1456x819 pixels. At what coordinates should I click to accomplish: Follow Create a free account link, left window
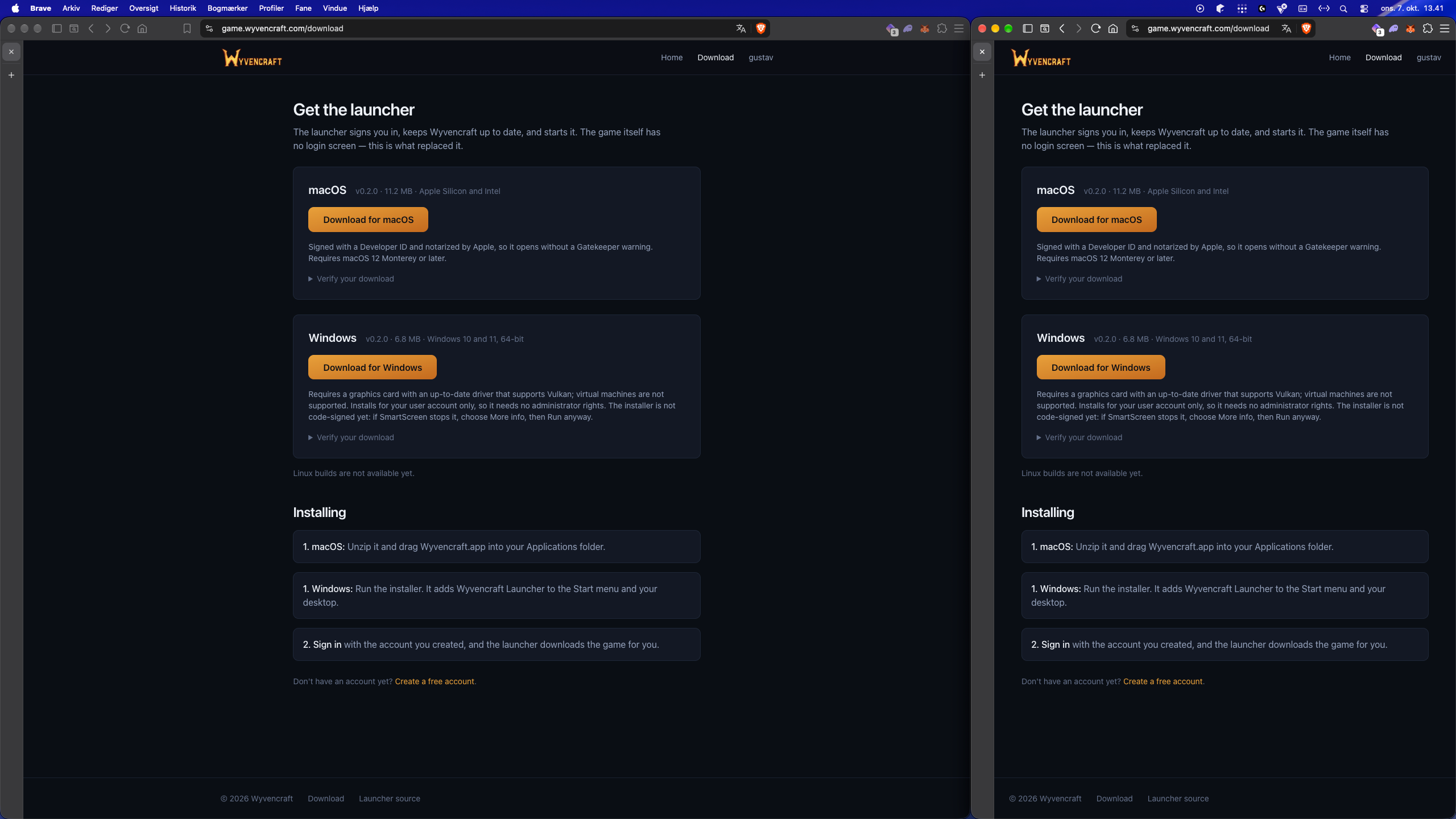[435, 681]
